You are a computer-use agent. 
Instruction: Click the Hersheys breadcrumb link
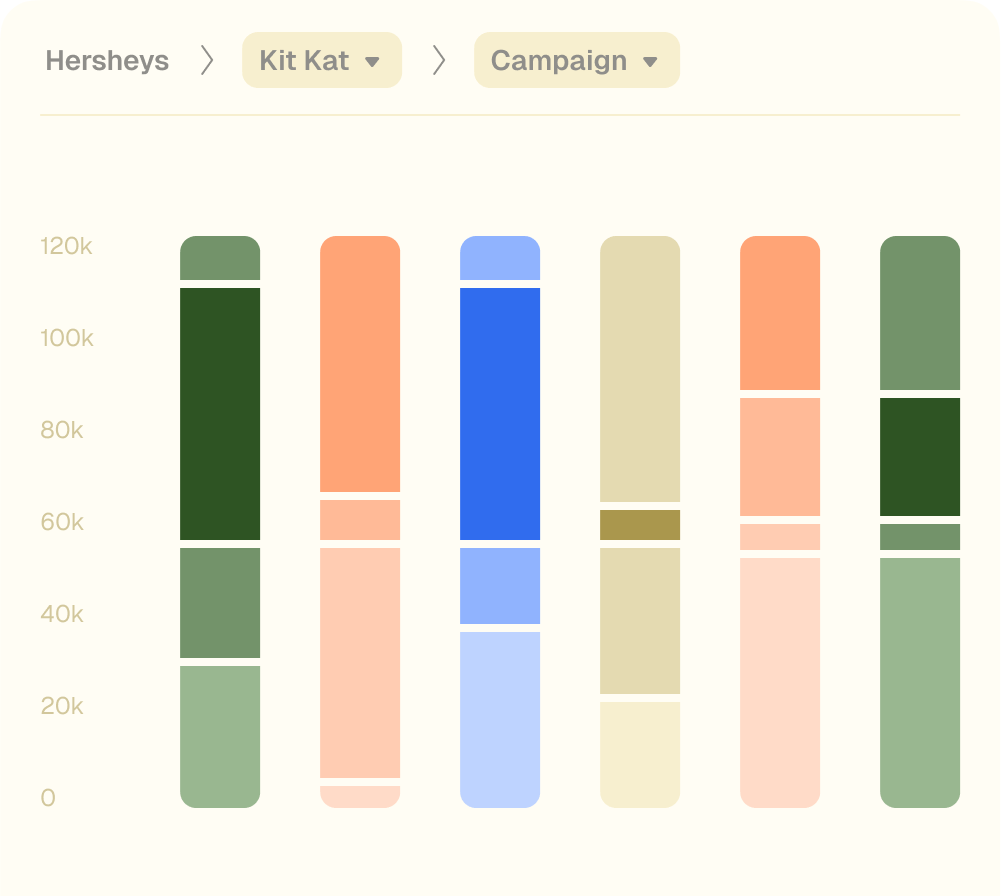pos(107,60)
